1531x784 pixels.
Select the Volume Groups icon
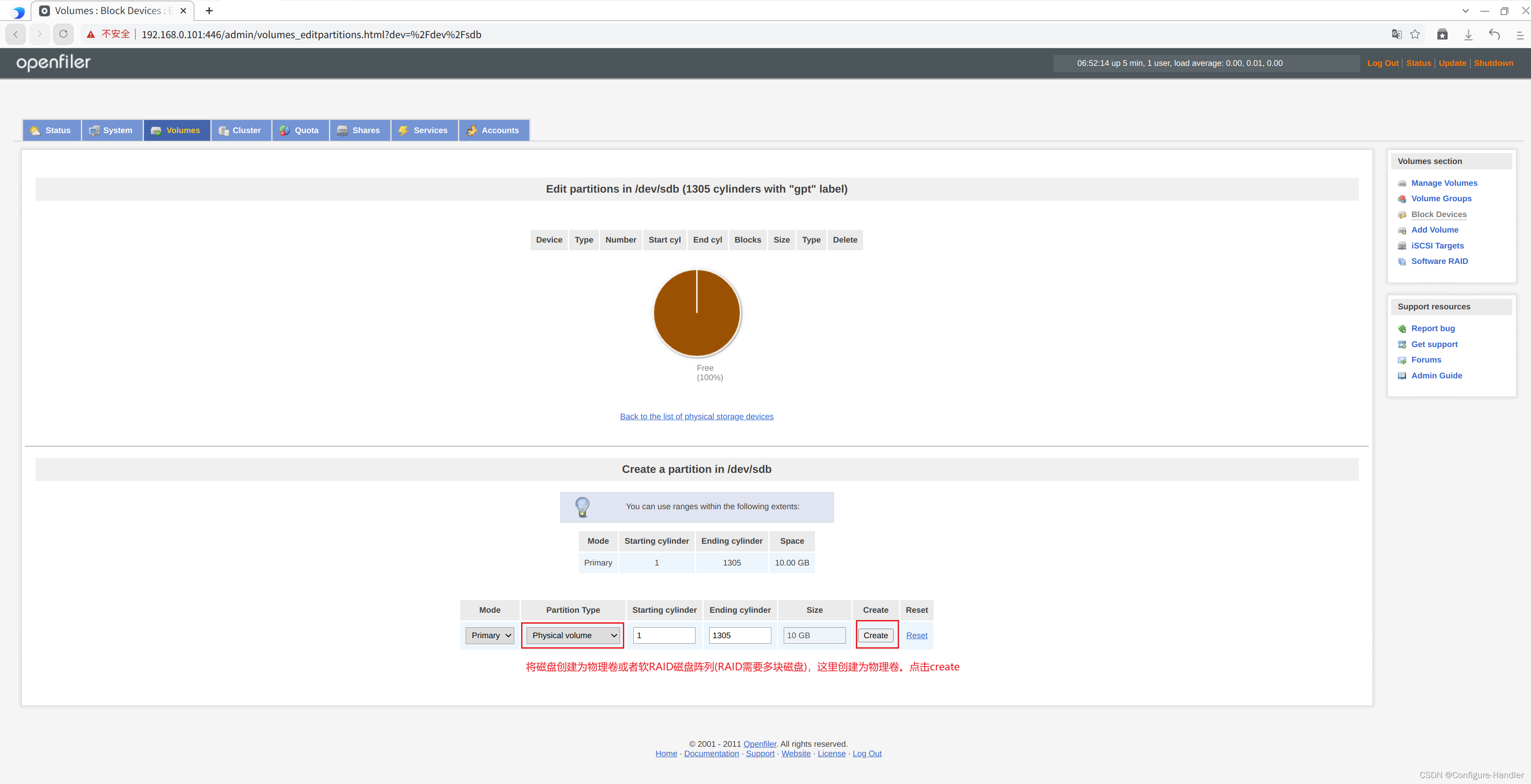pos(1402,198)
